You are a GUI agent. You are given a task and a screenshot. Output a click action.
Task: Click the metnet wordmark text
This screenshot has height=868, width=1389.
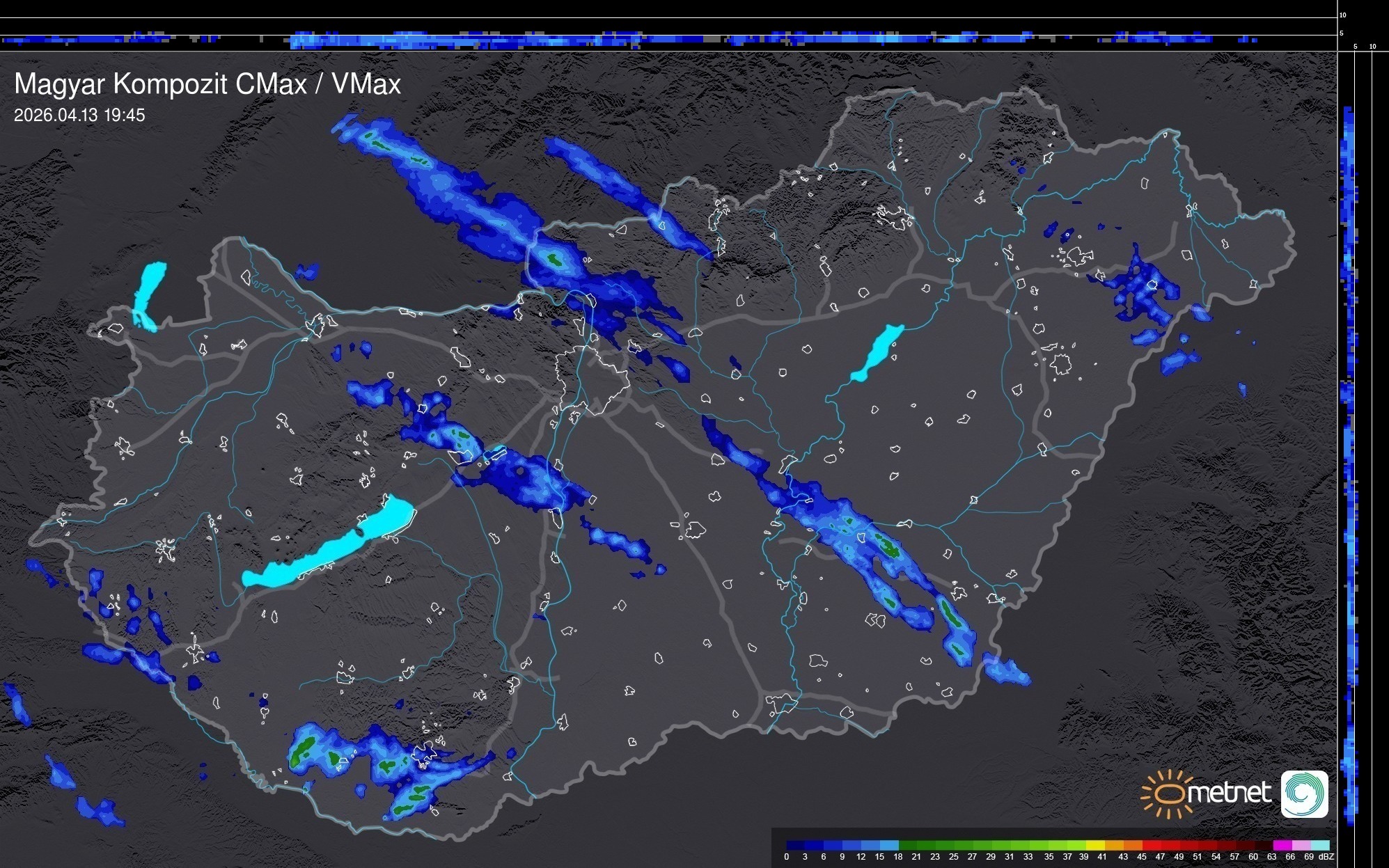pyautogui.click(x=1229, y=793)
